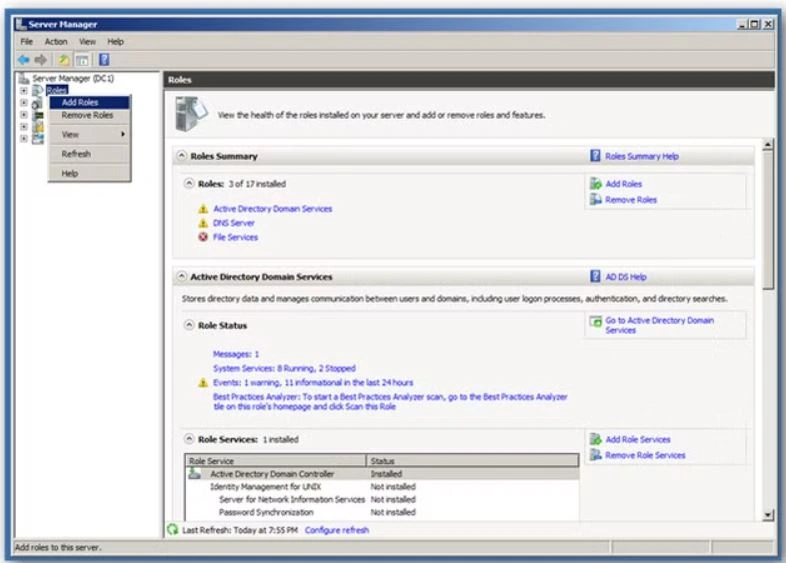Collapse the Role Services chevron
Viewport: 786px width, 563px height.
click(189, 439)
